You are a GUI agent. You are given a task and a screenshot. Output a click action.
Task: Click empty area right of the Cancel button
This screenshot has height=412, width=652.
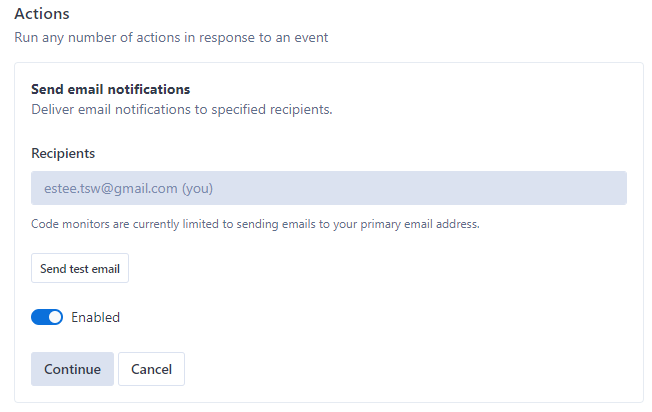point(400,369)
